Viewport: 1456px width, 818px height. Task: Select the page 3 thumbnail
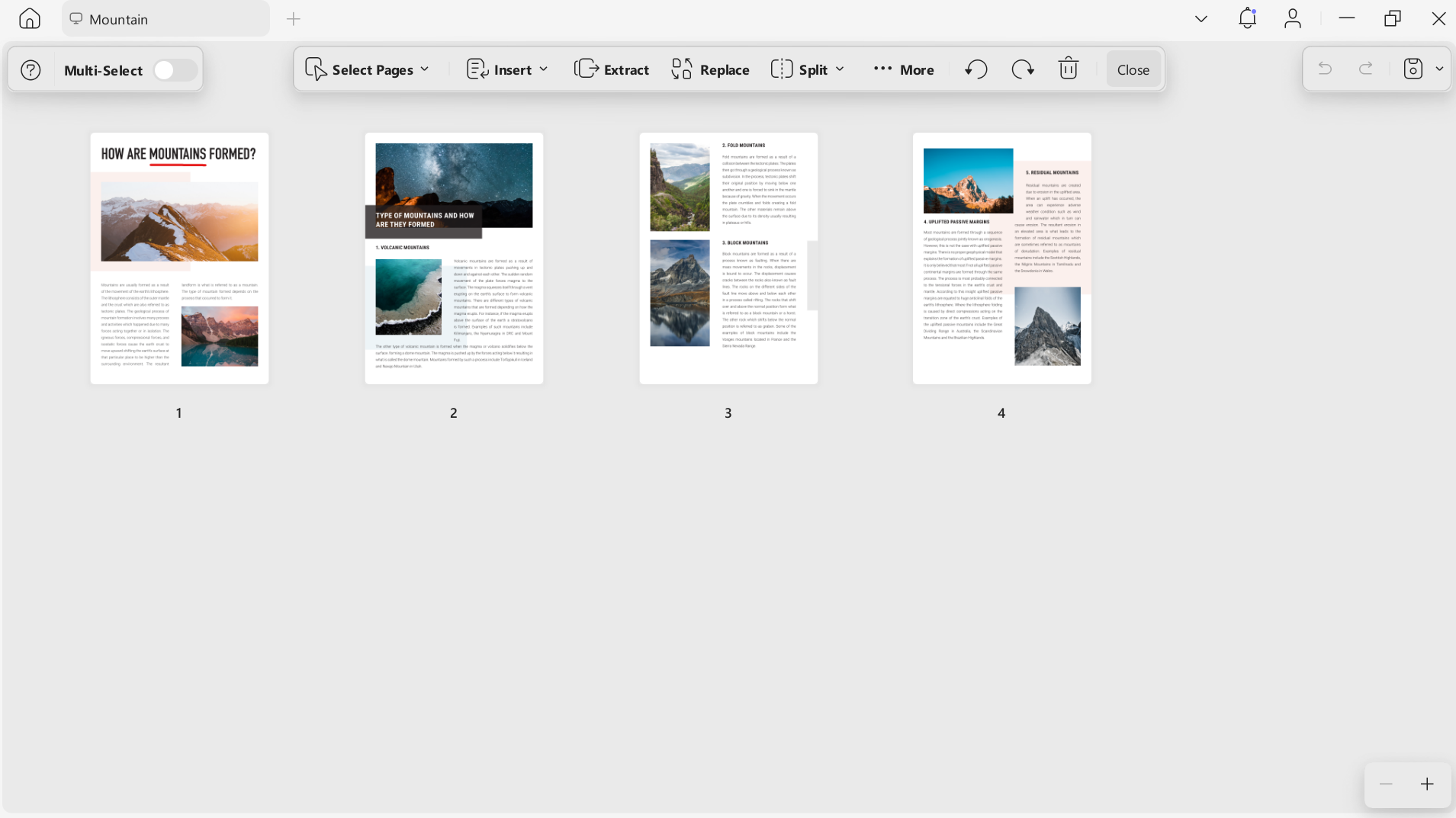click(x=728, y=258)
